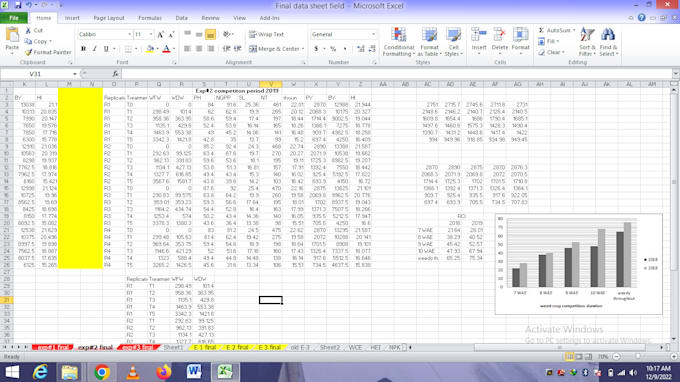Toggle Top Align alignment
Image resolution: width=680 pixels, height=382 pixels.
(187, 34)
